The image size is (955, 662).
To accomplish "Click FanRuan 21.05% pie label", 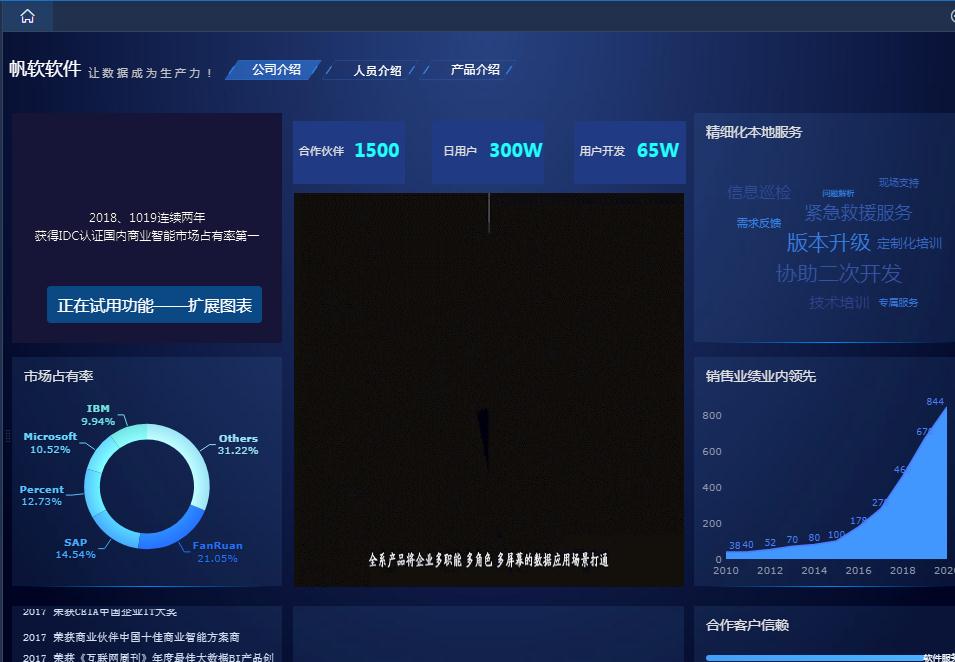I will click(x=217, y=552).
